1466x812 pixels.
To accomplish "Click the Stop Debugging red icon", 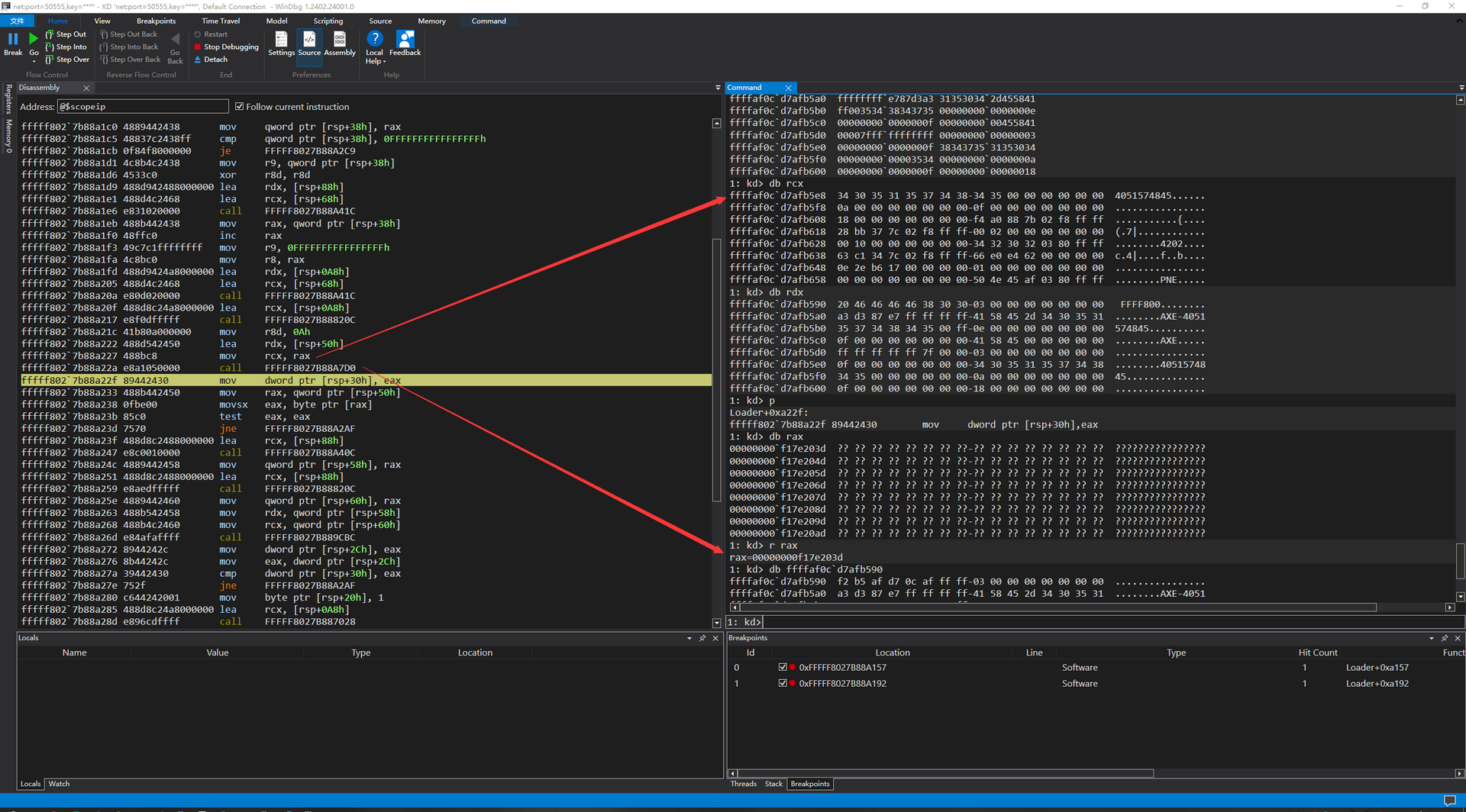I will click(x=198, y=47).
